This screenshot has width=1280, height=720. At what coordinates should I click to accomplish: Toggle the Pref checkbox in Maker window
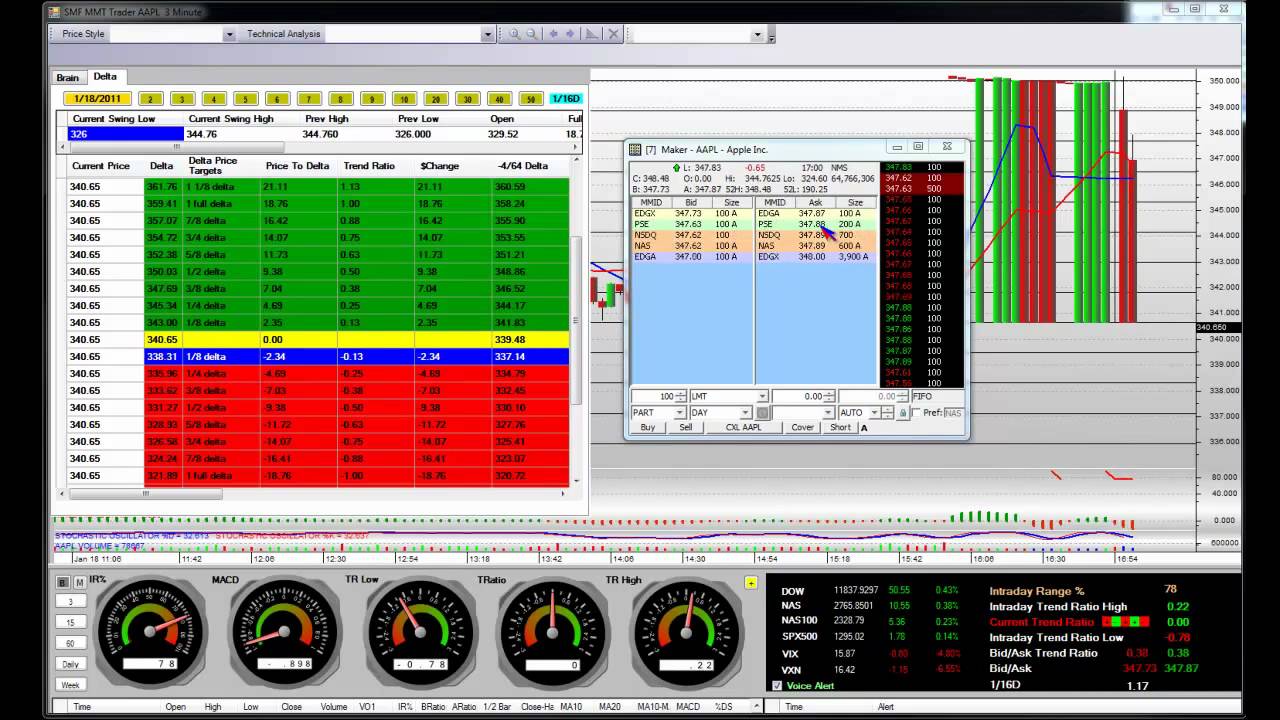(x=916, y=412)
